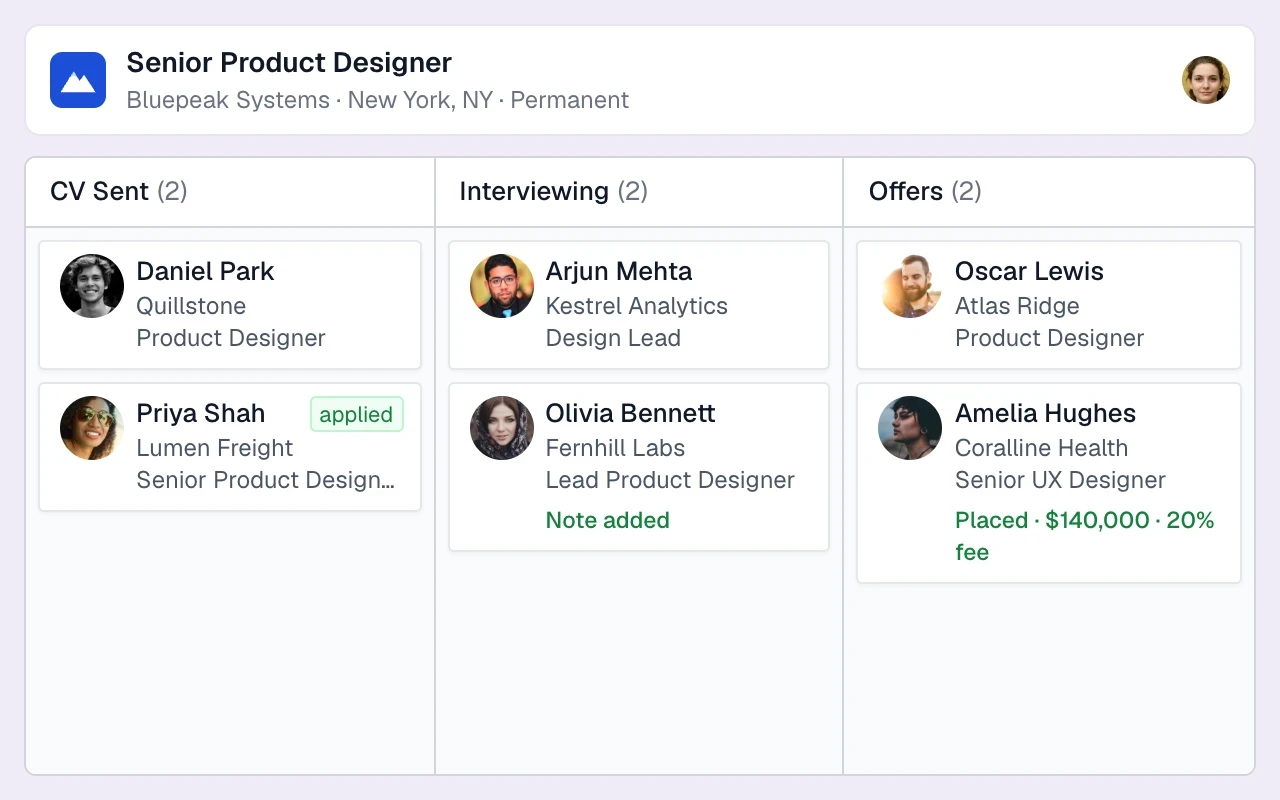Image resolution: width=1280 pixels, height=800 pixels.
Task: Open Arjun Mehta's candidate name
Action: coord(619,271)
